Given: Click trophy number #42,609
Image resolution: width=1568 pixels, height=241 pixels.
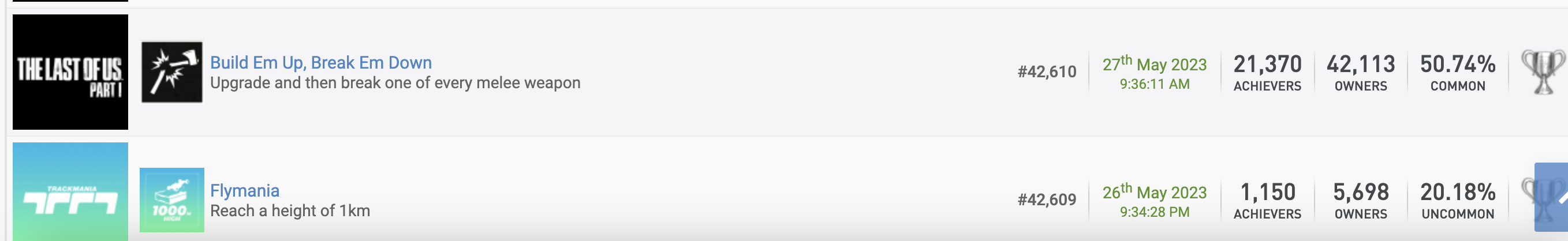Looking at the screenshot, I should point(1046,199).
